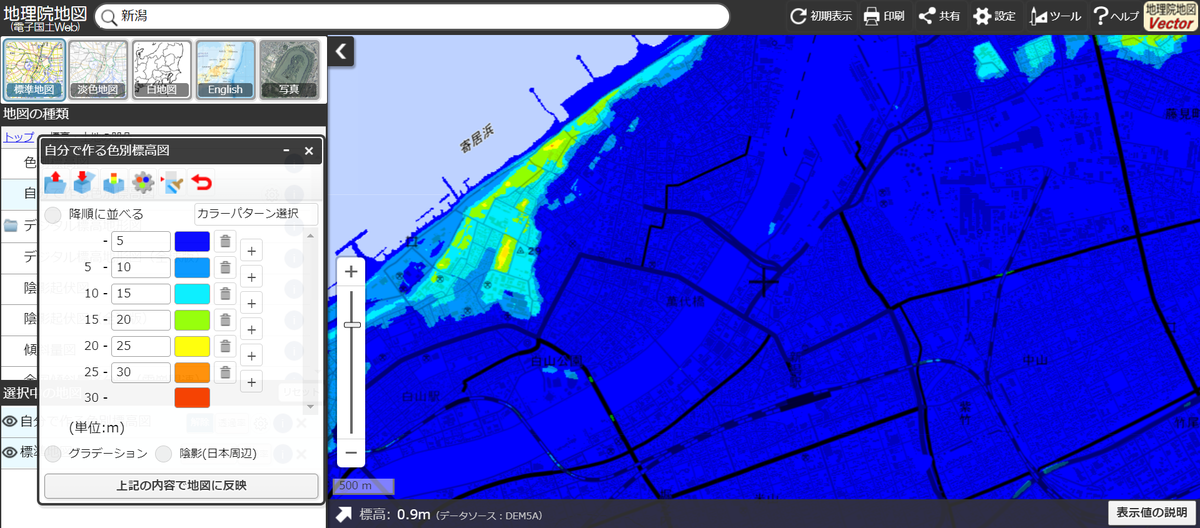Viewport: 1200px width, 528px height.
Task: Click the load-from-file upload icon in dialog
Action: point(55,182)
